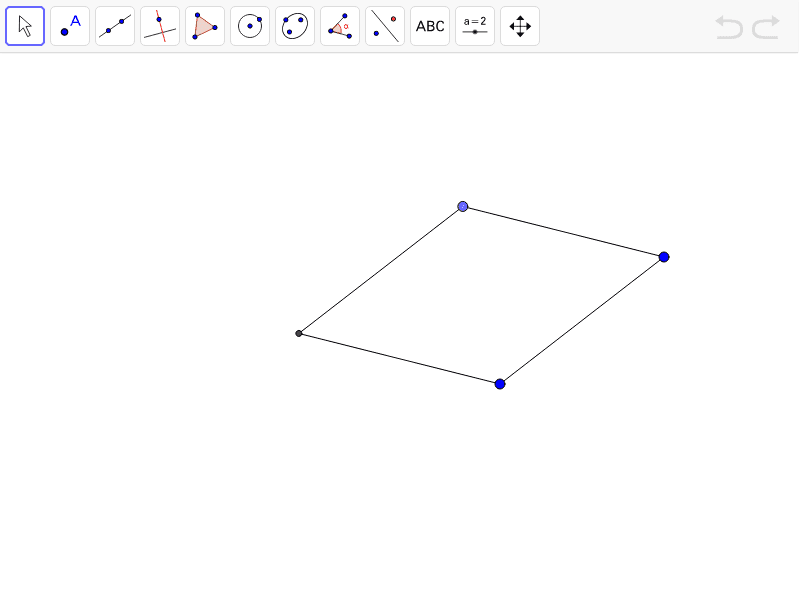Select the Move arrow tool

point(25,26)
